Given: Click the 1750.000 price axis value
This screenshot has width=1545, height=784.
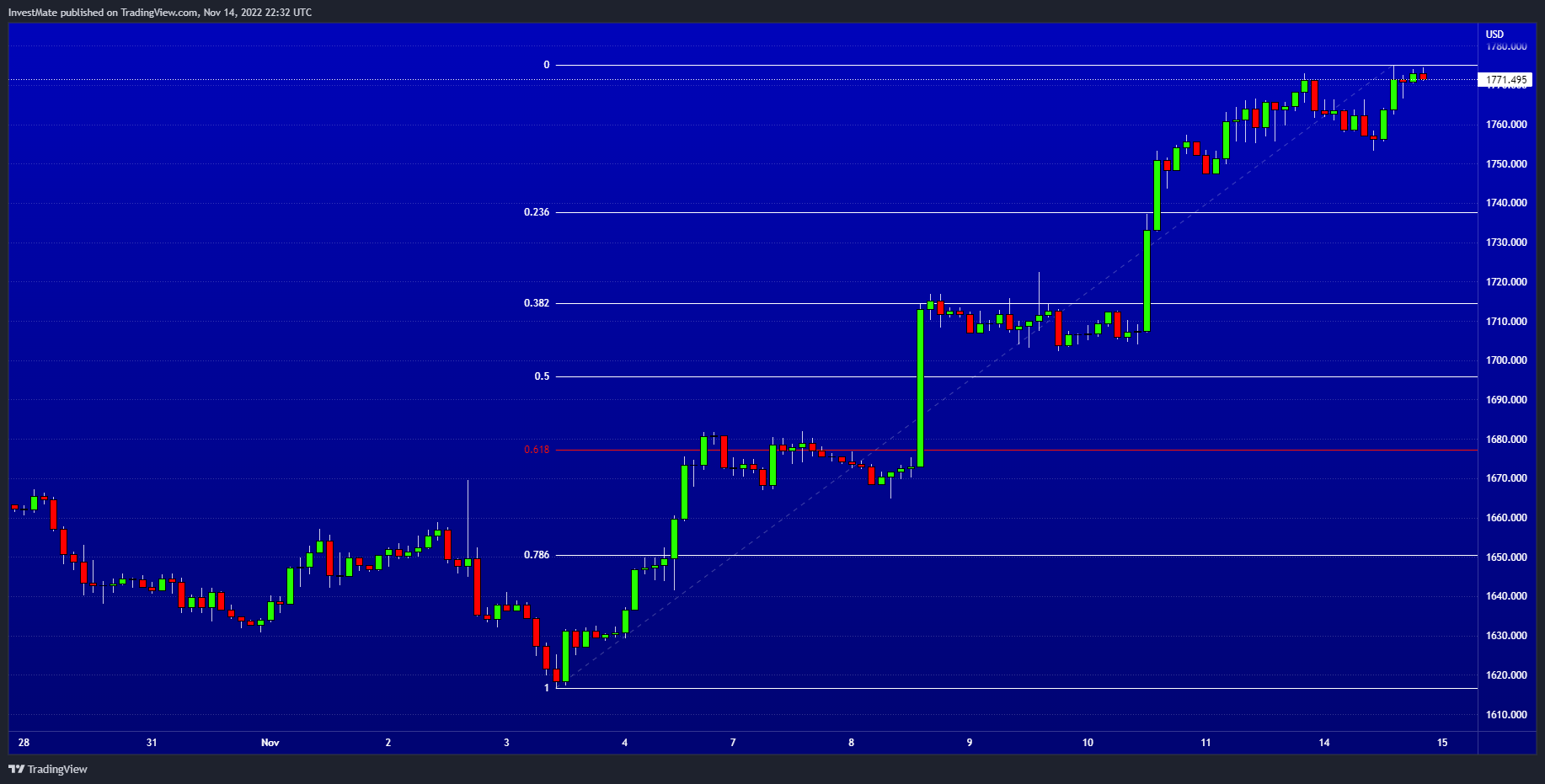Looking at the screenshot, I should point(1506,164).
